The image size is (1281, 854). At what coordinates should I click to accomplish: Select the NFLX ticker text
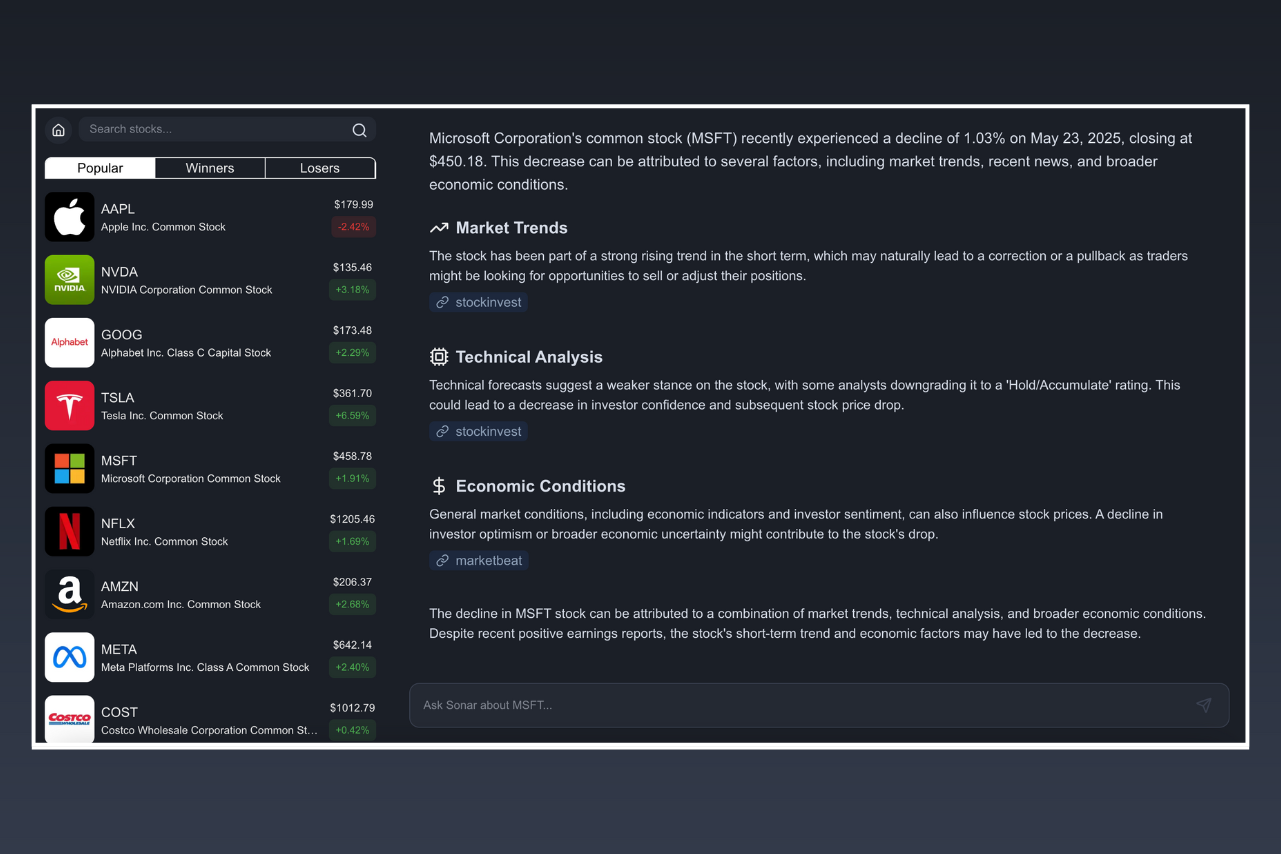[x=118, y=524]
